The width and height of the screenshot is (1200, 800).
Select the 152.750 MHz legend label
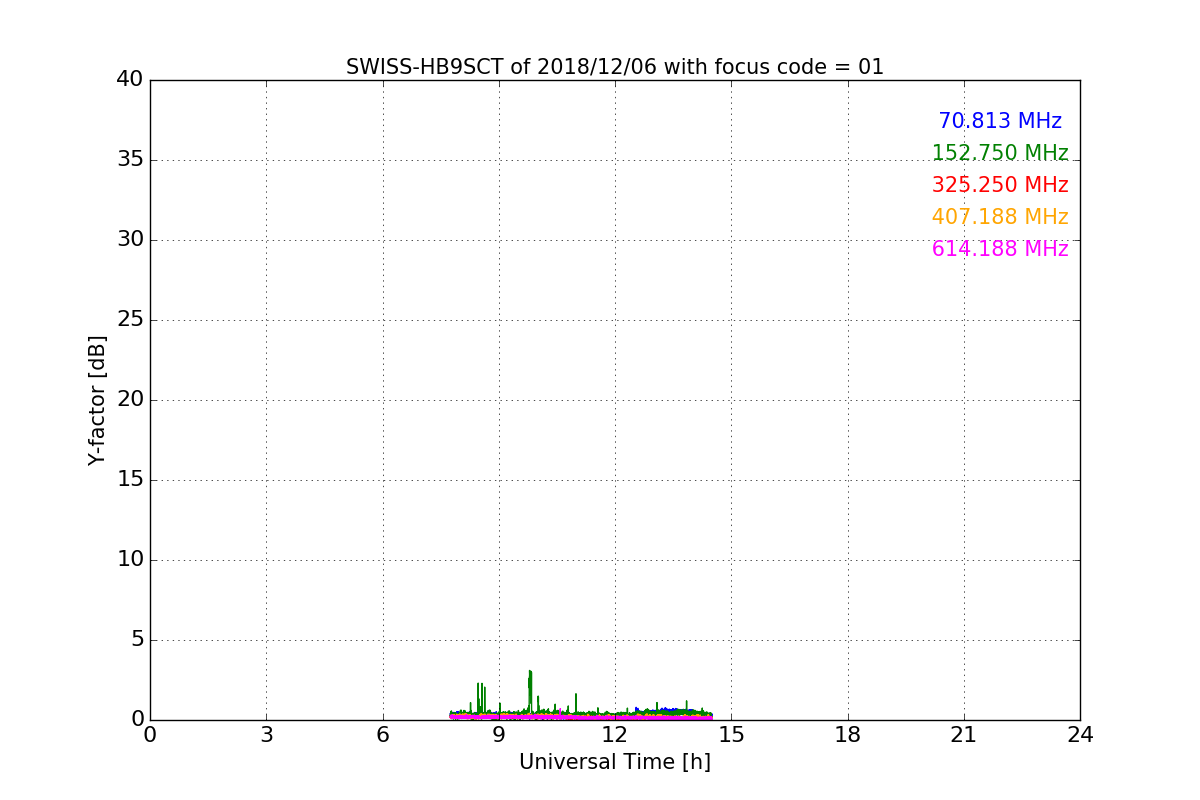(1000, 153)
